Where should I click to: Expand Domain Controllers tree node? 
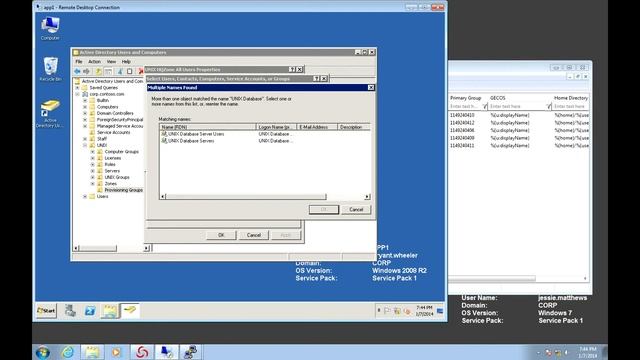85,113
